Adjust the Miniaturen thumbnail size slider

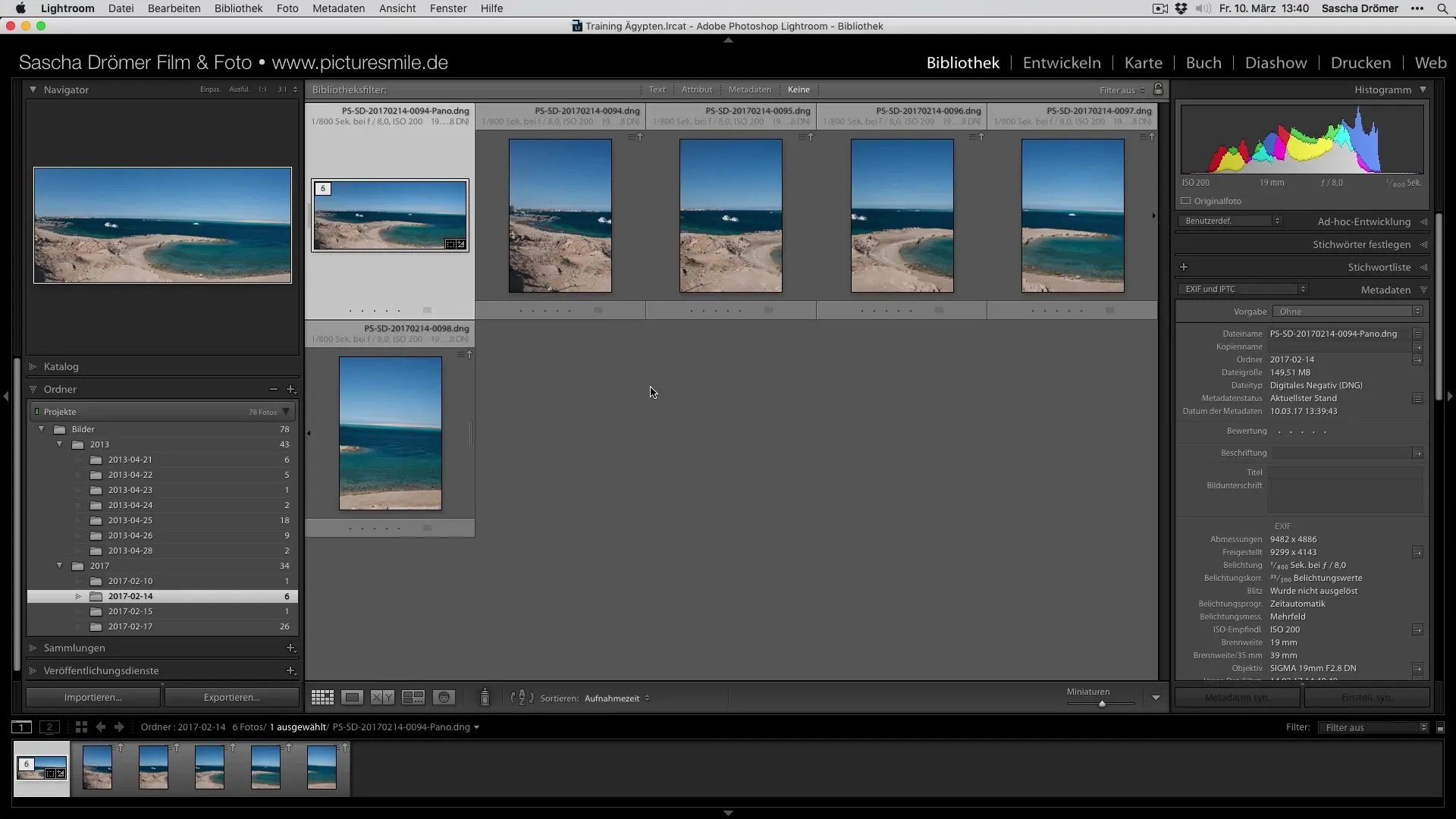pyautogui.click(x=1101, y=704)
